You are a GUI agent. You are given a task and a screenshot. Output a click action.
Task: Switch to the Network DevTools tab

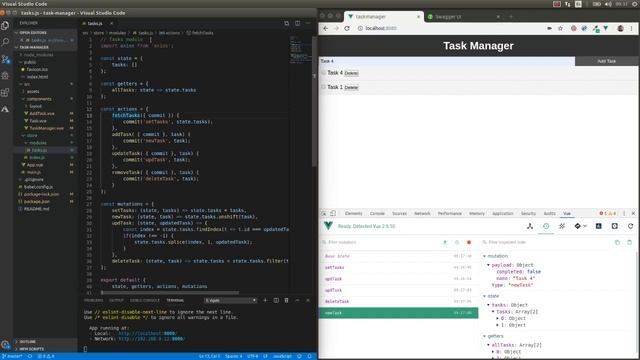(x=422, y=213)
